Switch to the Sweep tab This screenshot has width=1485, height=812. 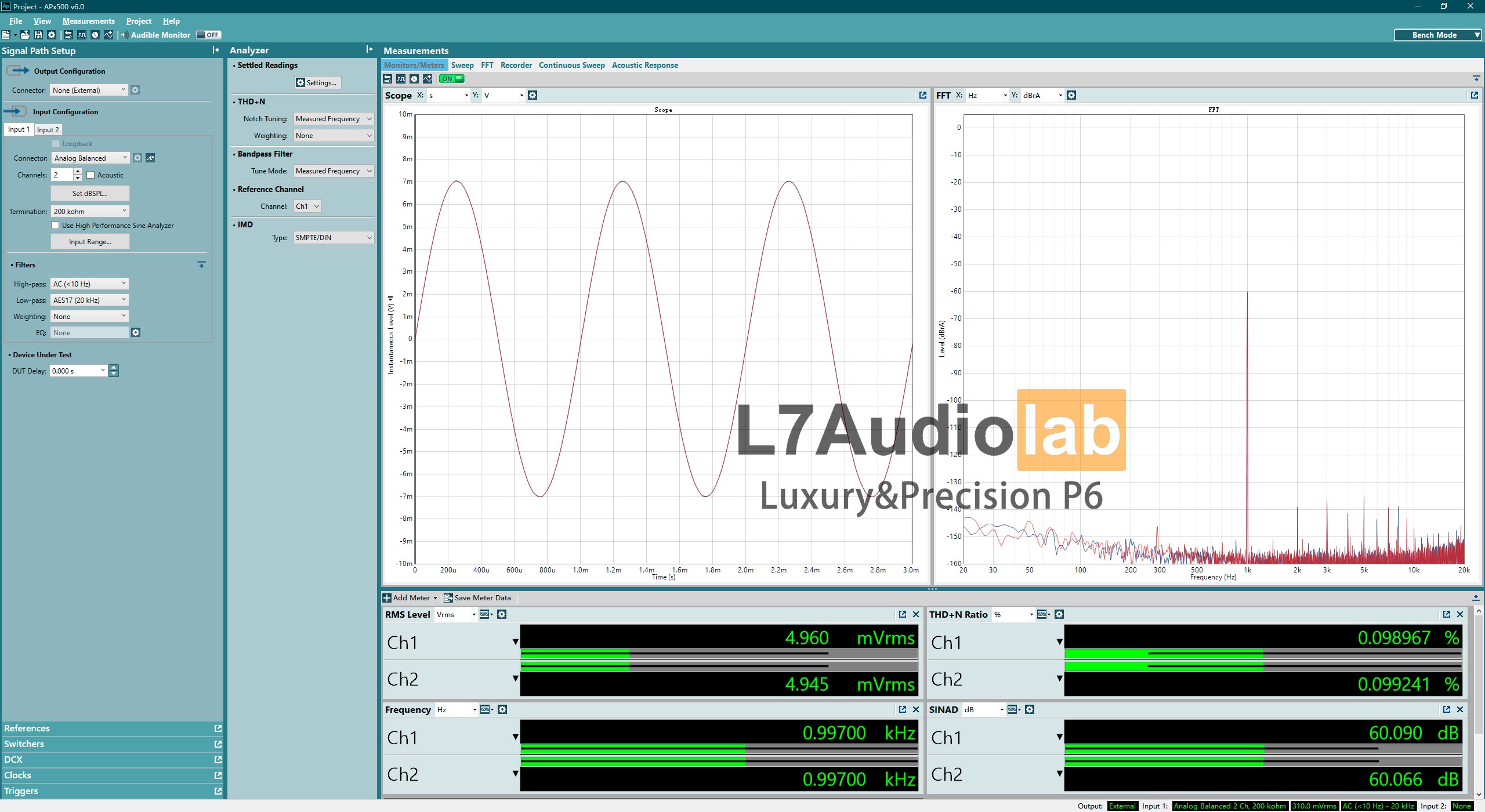462,65
